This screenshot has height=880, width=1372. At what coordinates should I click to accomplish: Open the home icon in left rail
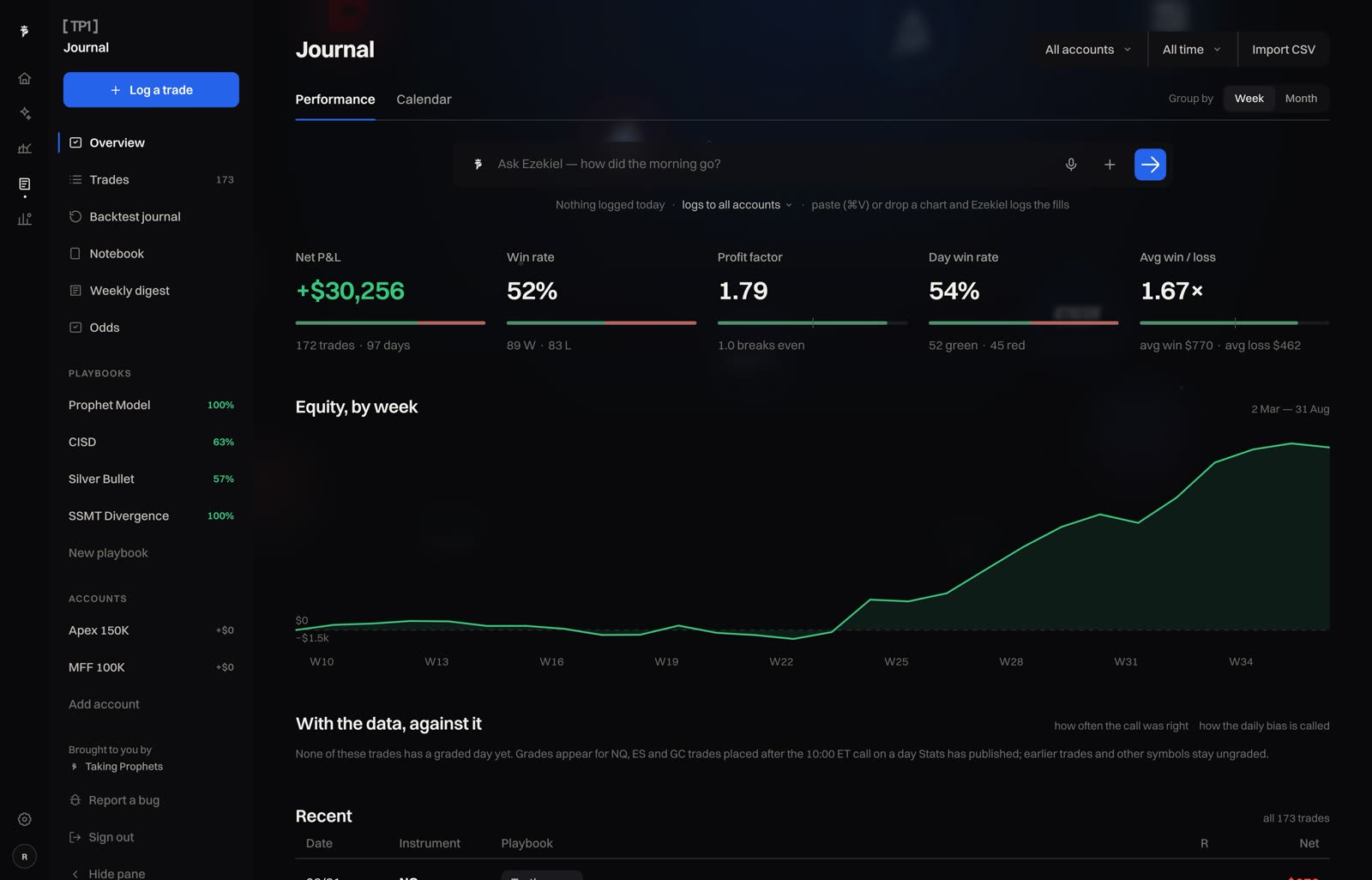pyautogui.click(x=25, y=78)
